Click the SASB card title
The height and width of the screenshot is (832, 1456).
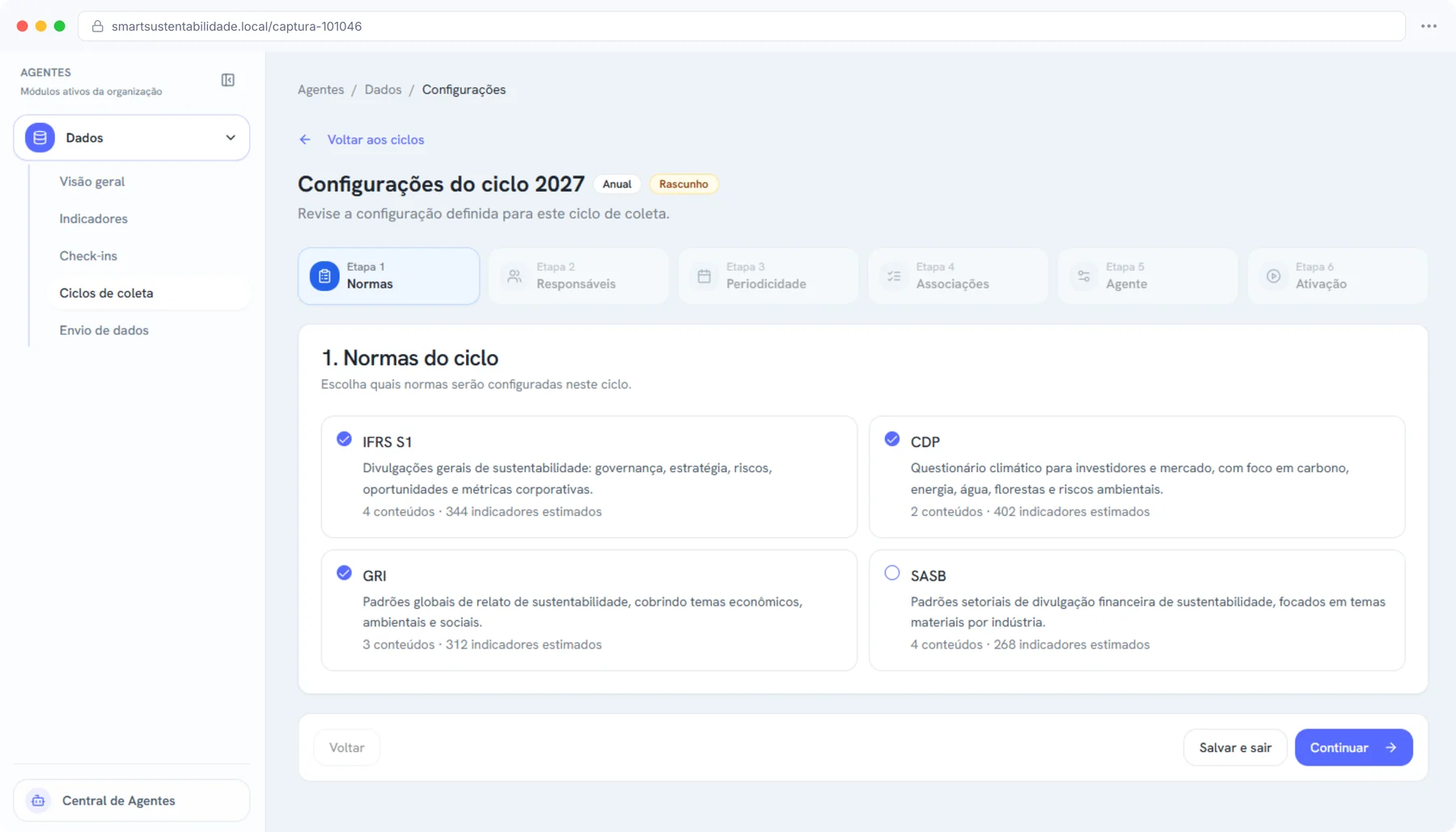928,576
